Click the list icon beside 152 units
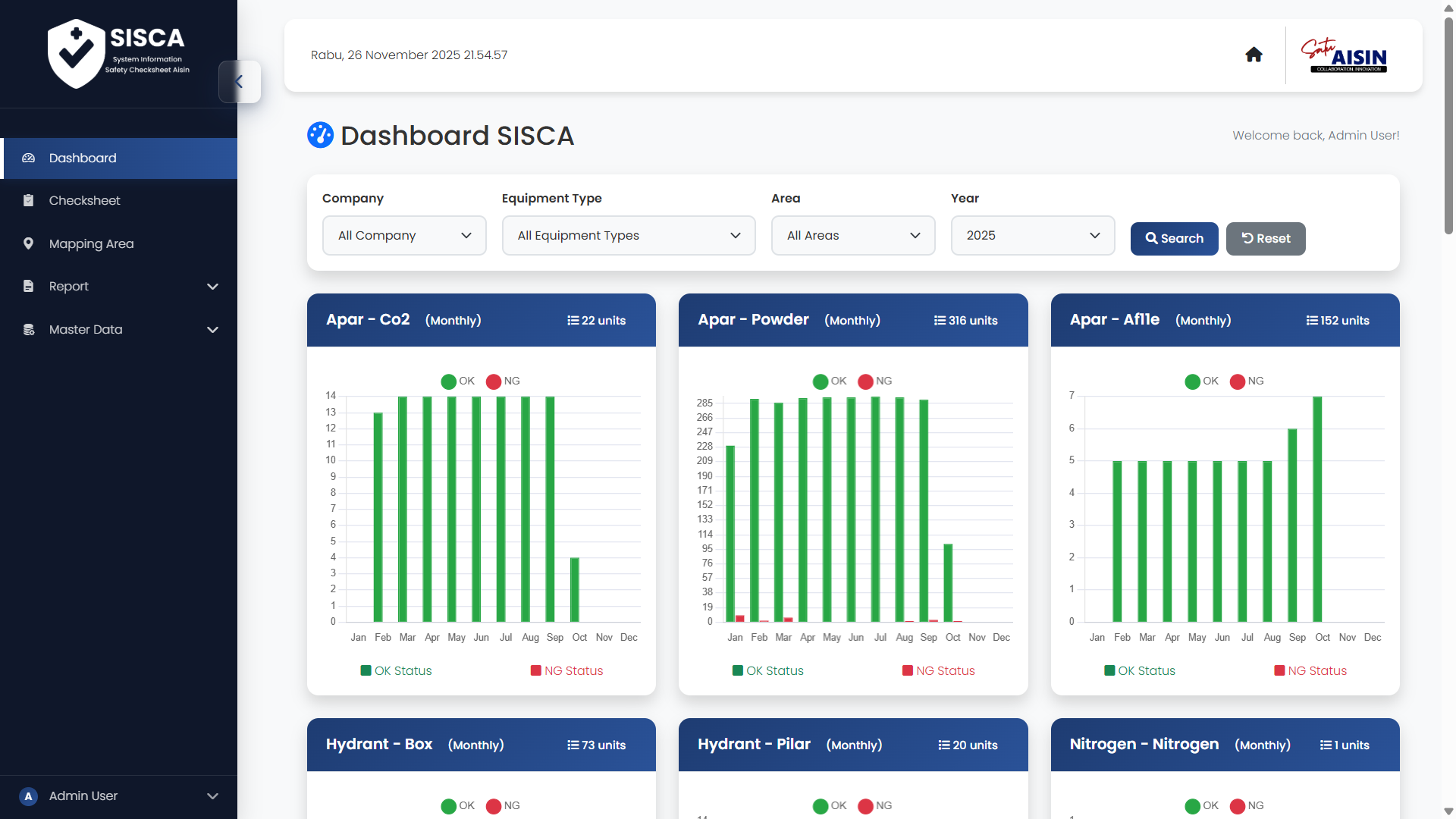This screenshot has width=1456, height=819. [x=1312, y=321]
